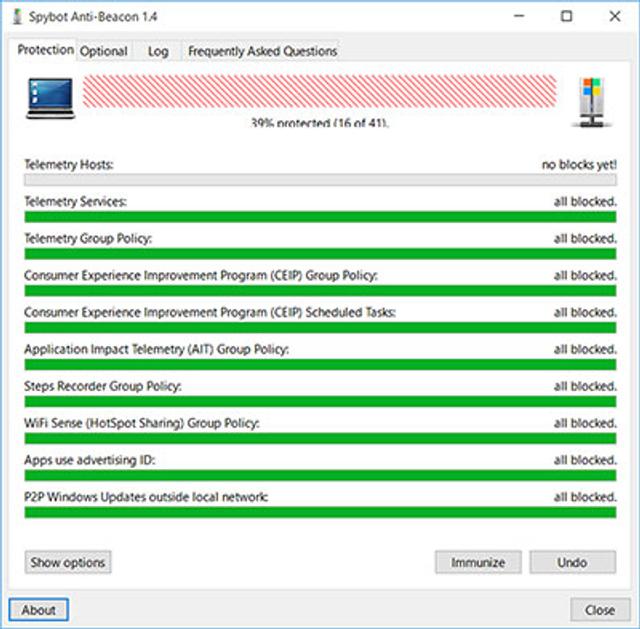Click 'all blocked.' beside Telemetry Services
This screenshot has height=629, width=640.
point(585,201)
